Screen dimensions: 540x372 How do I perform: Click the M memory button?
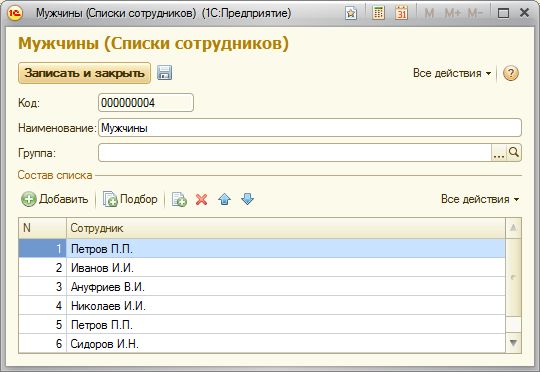tap(429, 13)
